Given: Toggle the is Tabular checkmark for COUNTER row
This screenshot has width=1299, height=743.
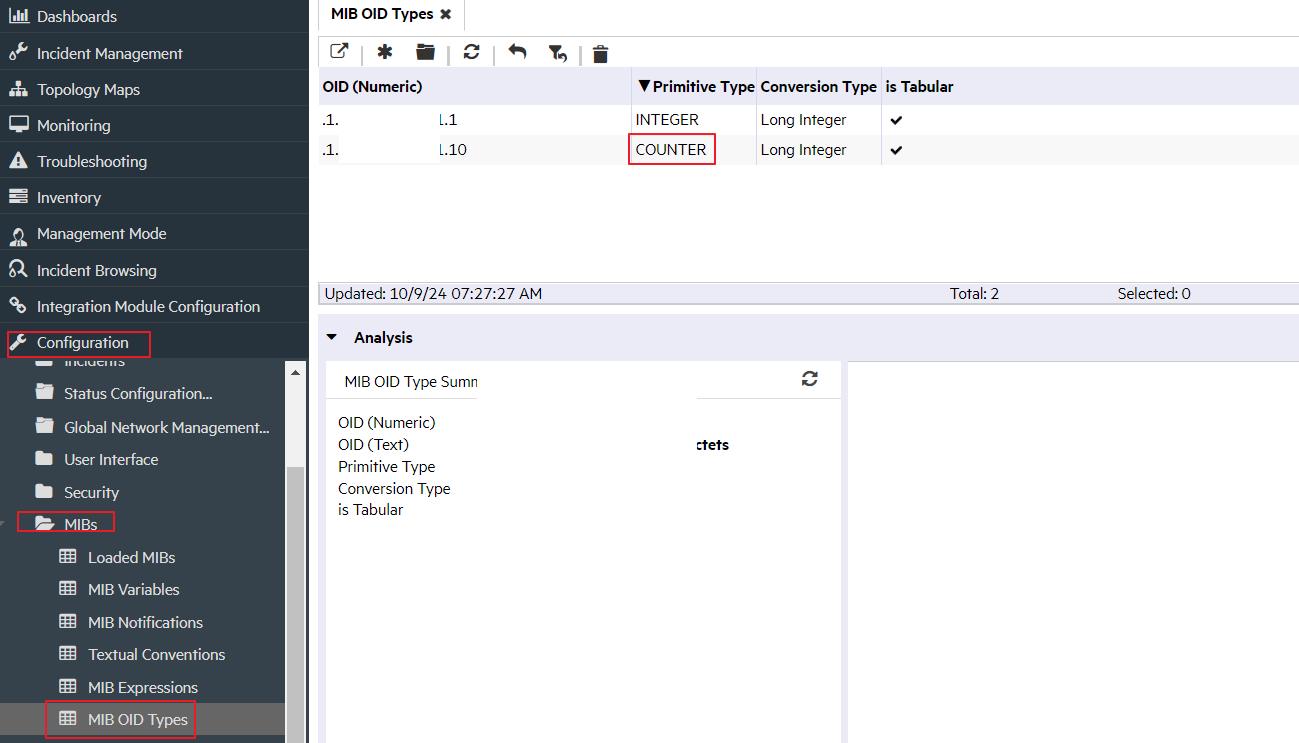Looking at the screenshot, I should [x=895, y=149].
